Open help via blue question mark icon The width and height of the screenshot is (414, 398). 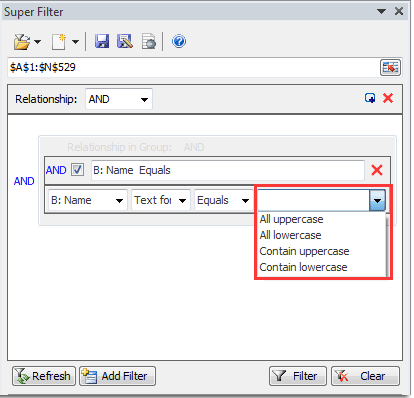(x=179, y=42)
